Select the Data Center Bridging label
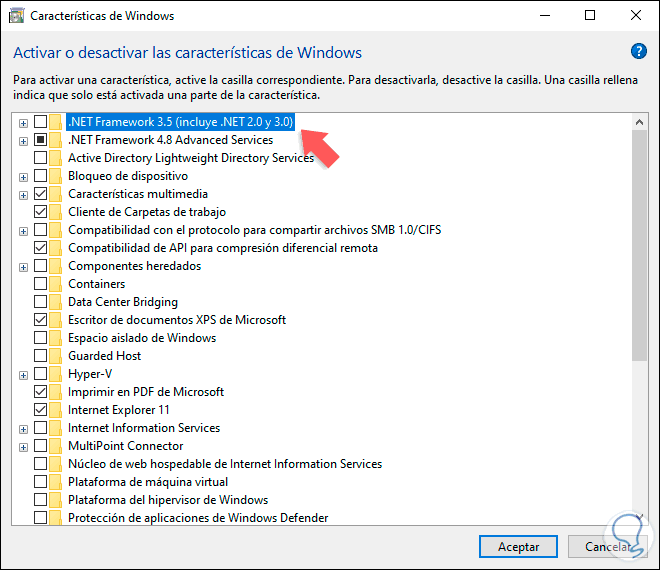Screen dimensions: 660x570 pos(123,302)
